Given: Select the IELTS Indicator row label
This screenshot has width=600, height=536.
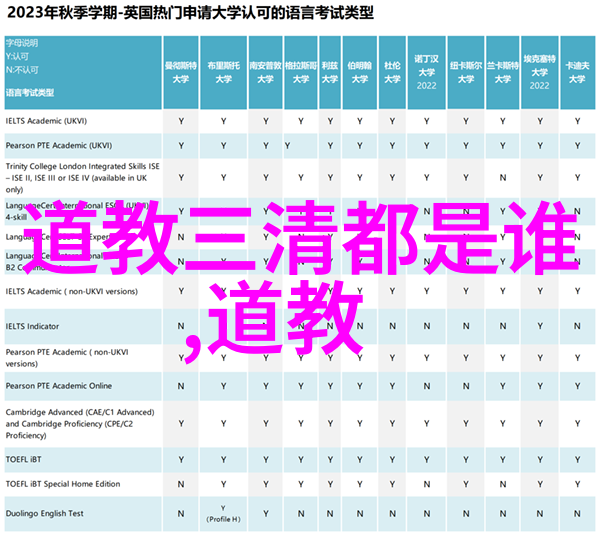Looking at the screenshot, I should (x=33, y=326).
